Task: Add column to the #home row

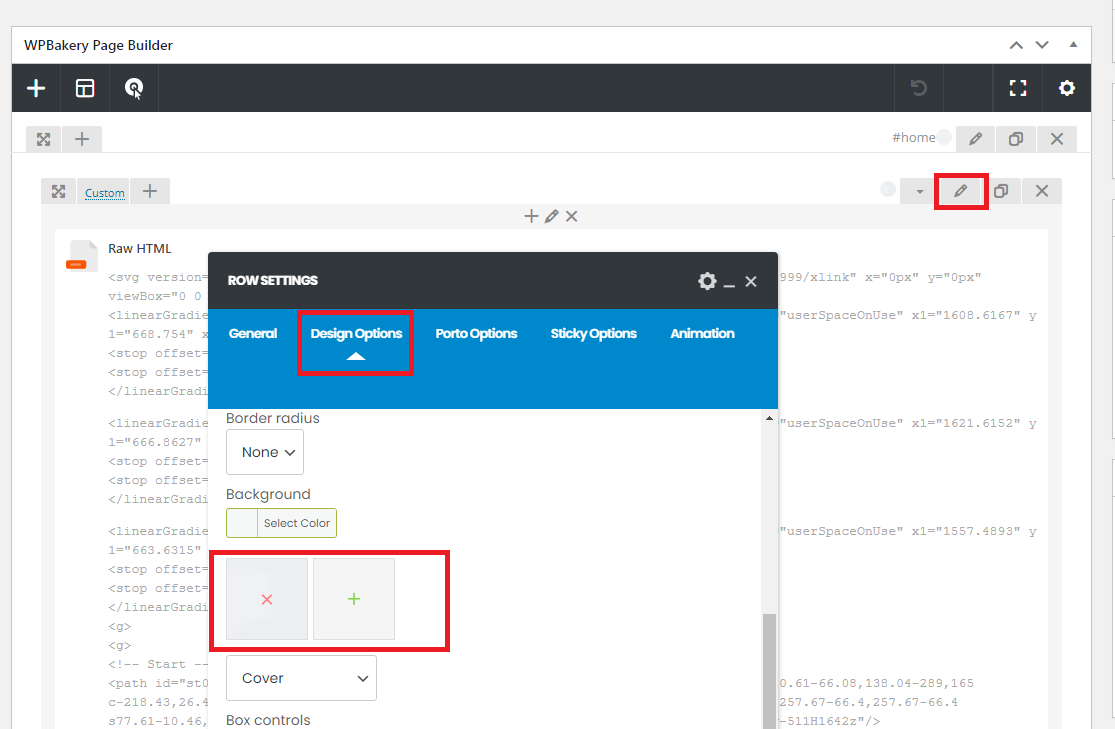Action: [82, 139]
